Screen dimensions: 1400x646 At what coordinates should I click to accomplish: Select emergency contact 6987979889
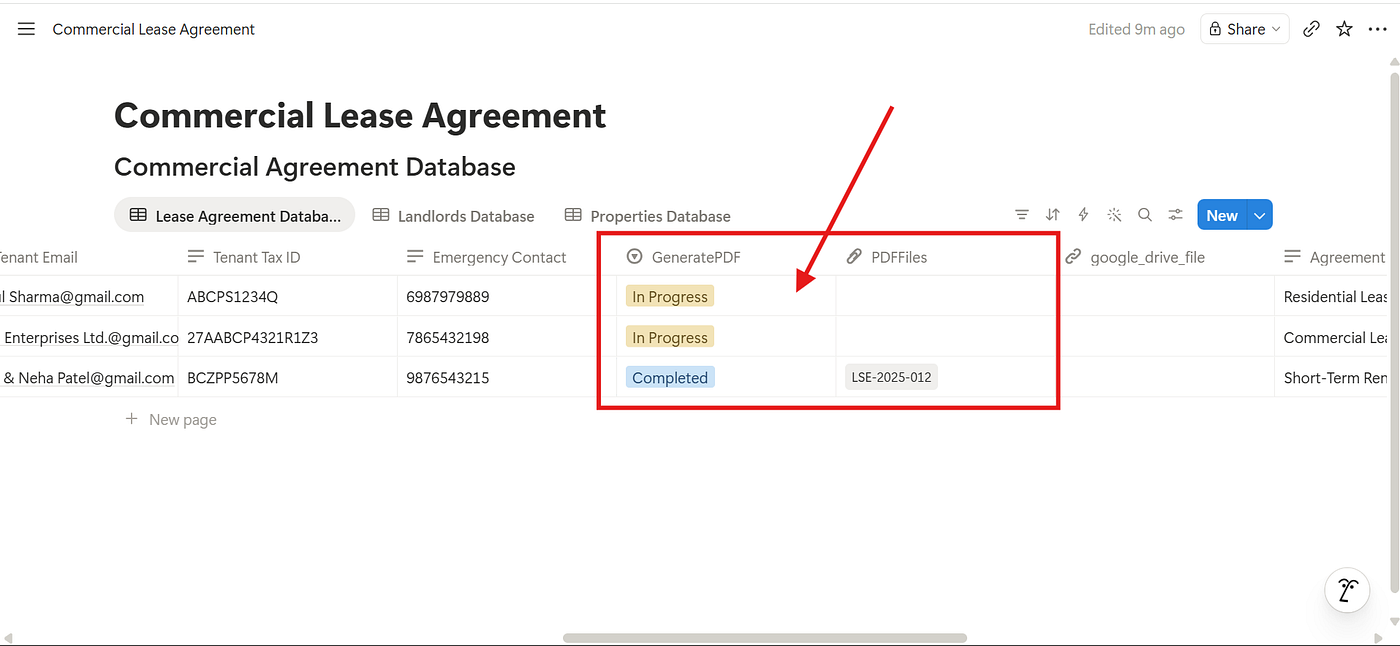(x=507, y=297)
